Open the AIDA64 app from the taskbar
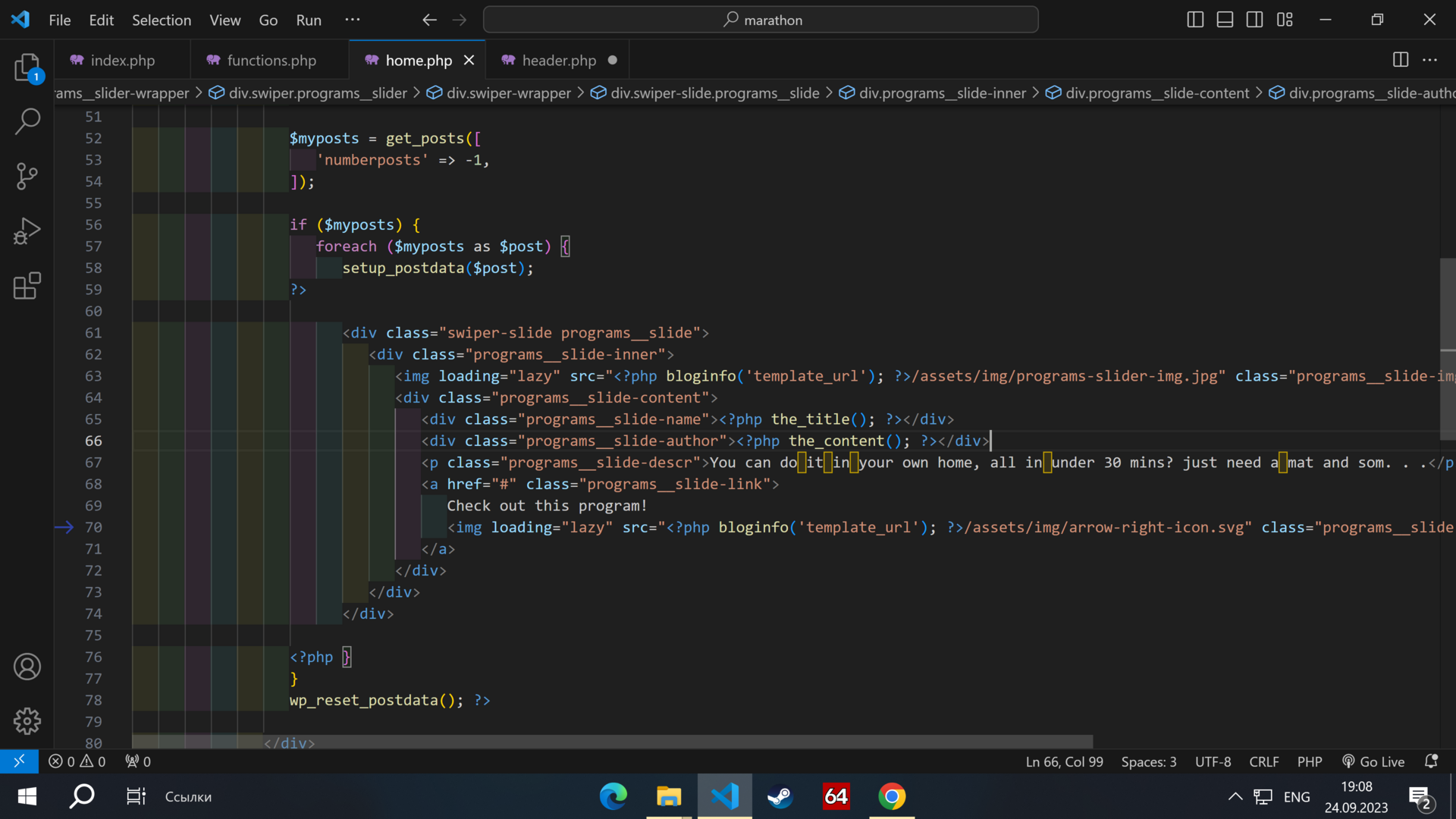Viewport: 1456px width, 819px height. coord(836,796)
